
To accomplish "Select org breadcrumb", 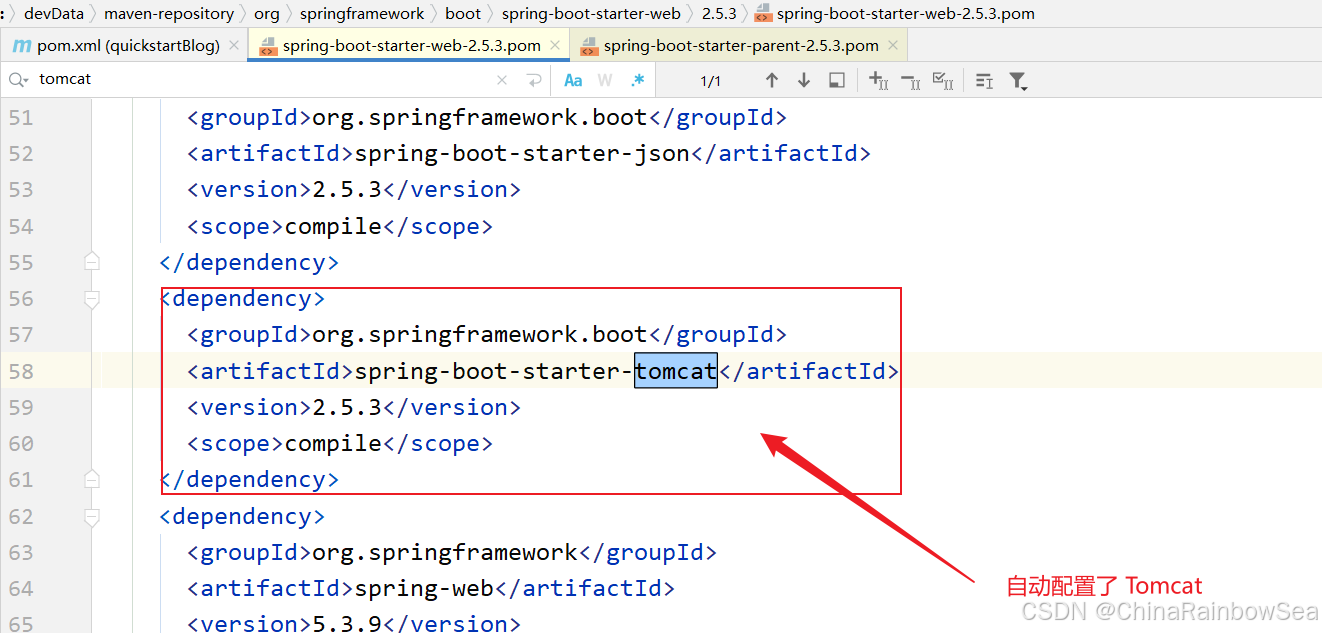I will coord(267,14).
